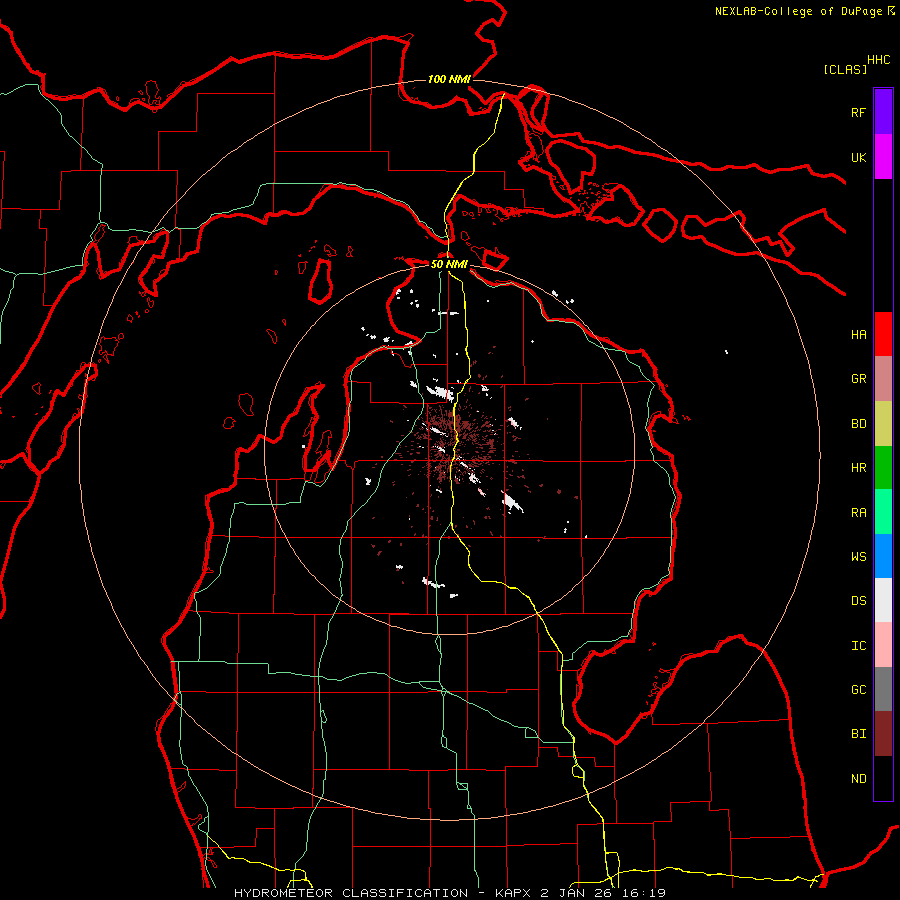Click the IC legend label
The height and width of the screenshot is (900, 900).
[x=858, y=646]
